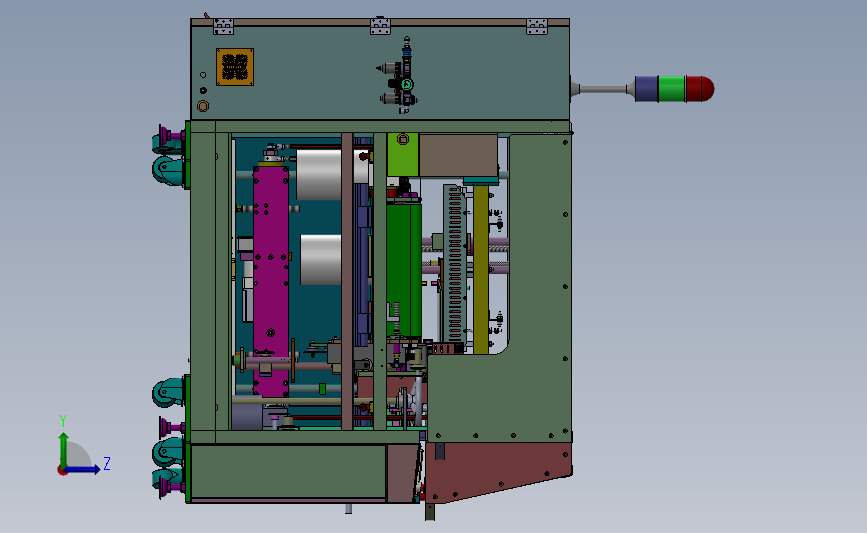Select the red segment of the signal tower light
The height and width of the screenshot is (533, 867).
point(700,89)
